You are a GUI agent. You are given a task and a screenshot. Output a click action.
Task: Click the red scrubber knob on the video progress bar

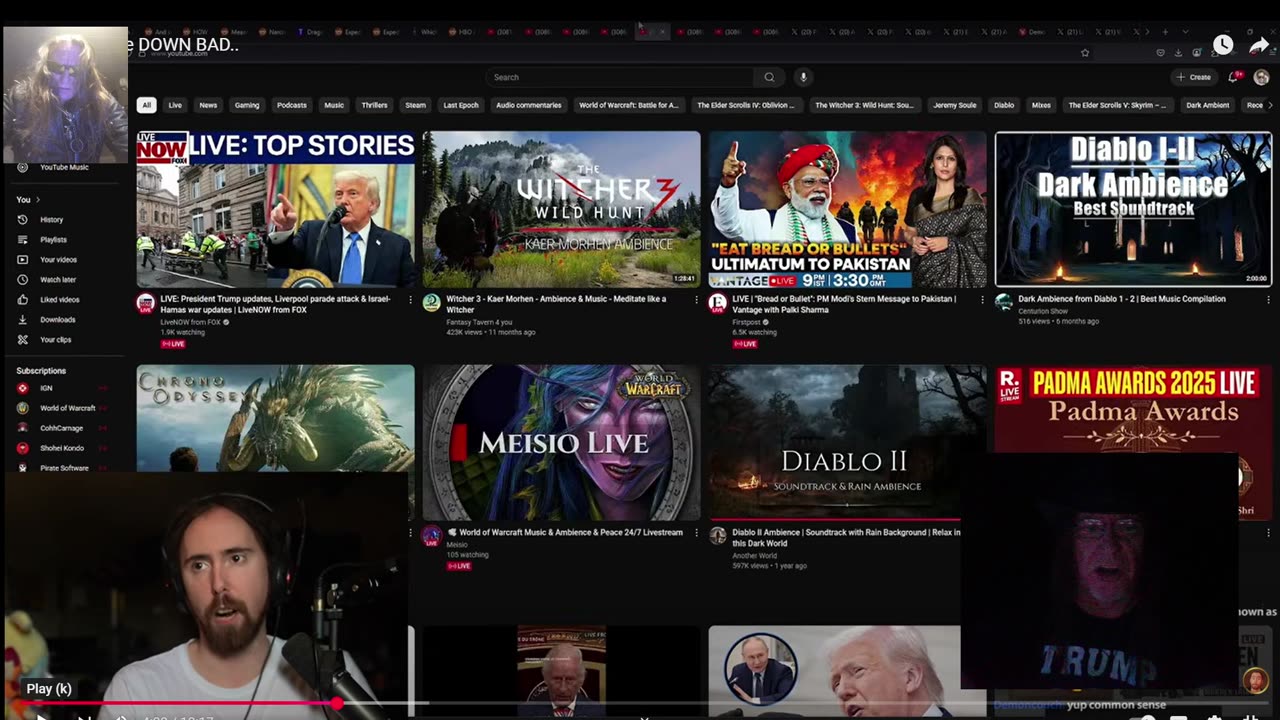[x=338, y=704]
